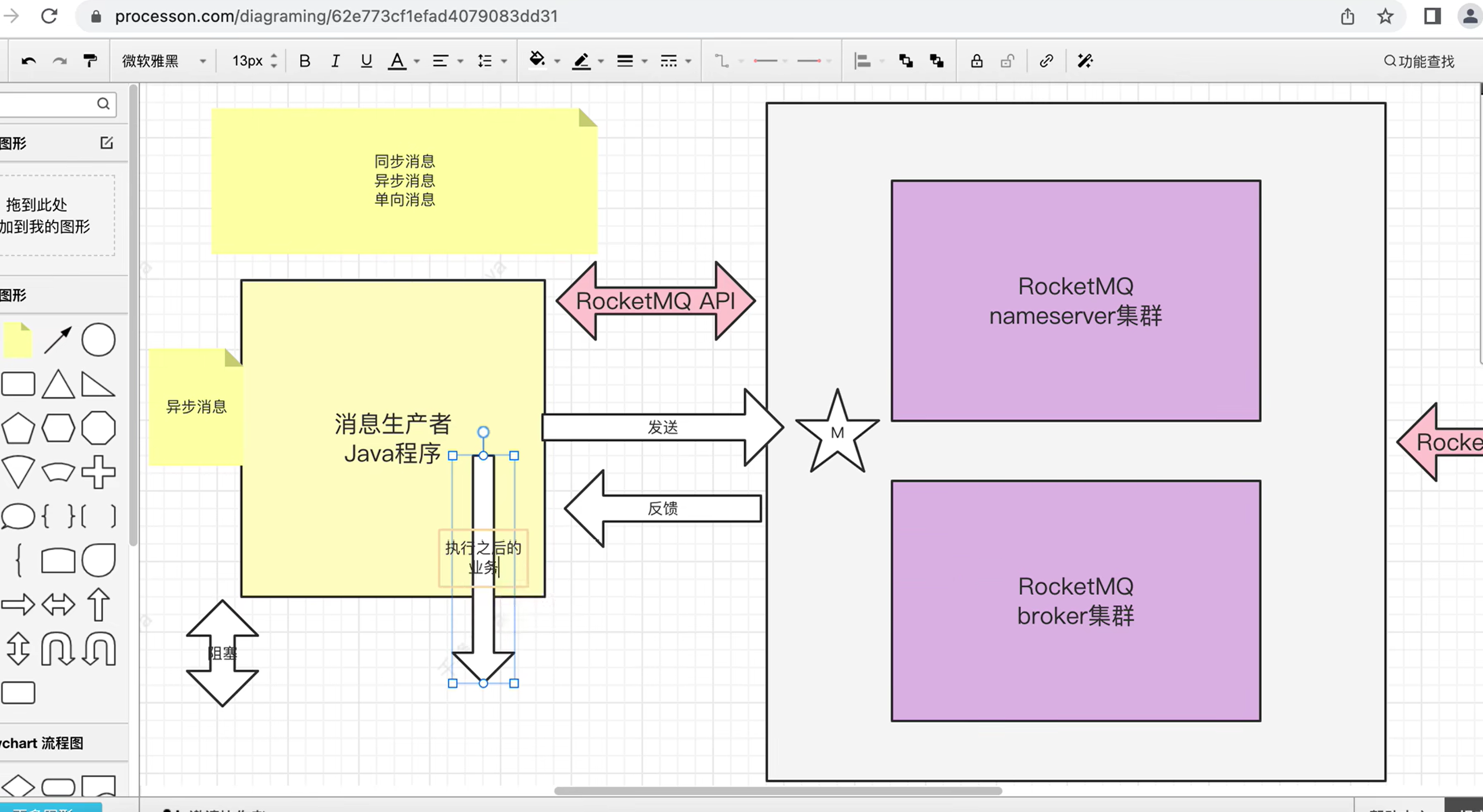
Task: Click the magic wand beautify icon
Action: [1085, 61]
